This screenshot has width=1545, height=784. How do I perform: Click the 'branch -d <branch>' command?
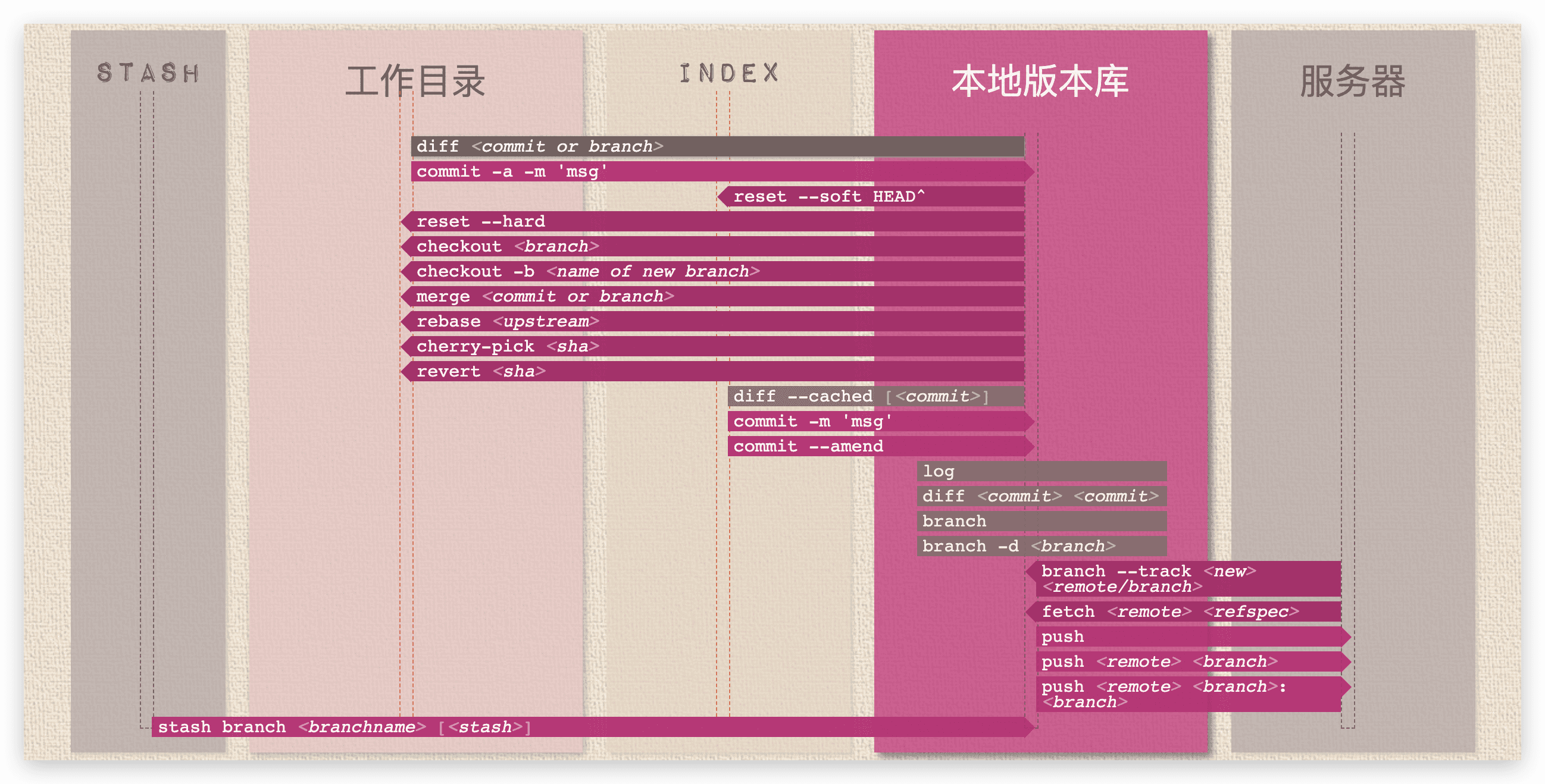point(1042,546)
